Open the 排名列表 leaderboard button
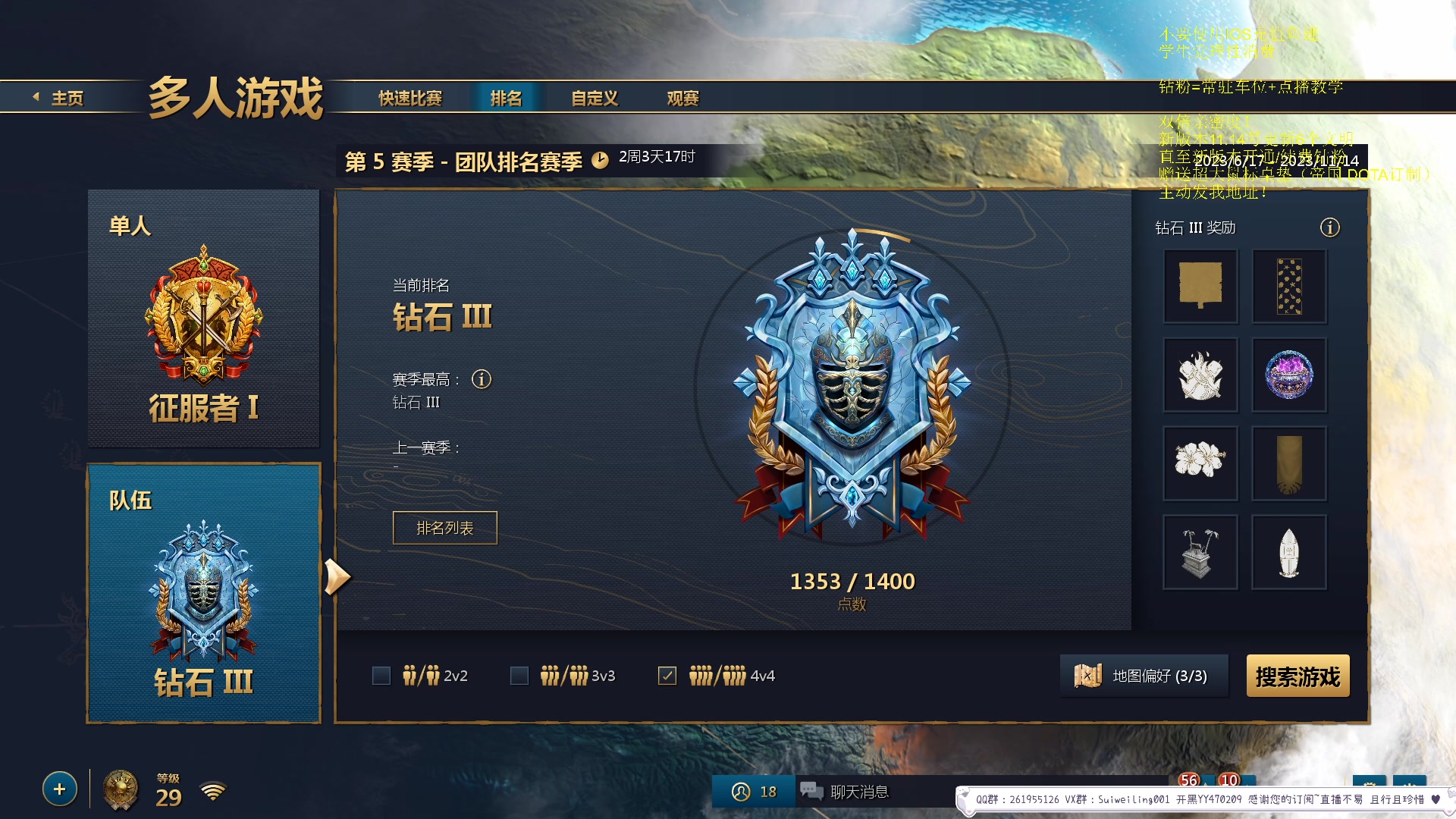Viewport: 1456px width, 819px height. 445,528
